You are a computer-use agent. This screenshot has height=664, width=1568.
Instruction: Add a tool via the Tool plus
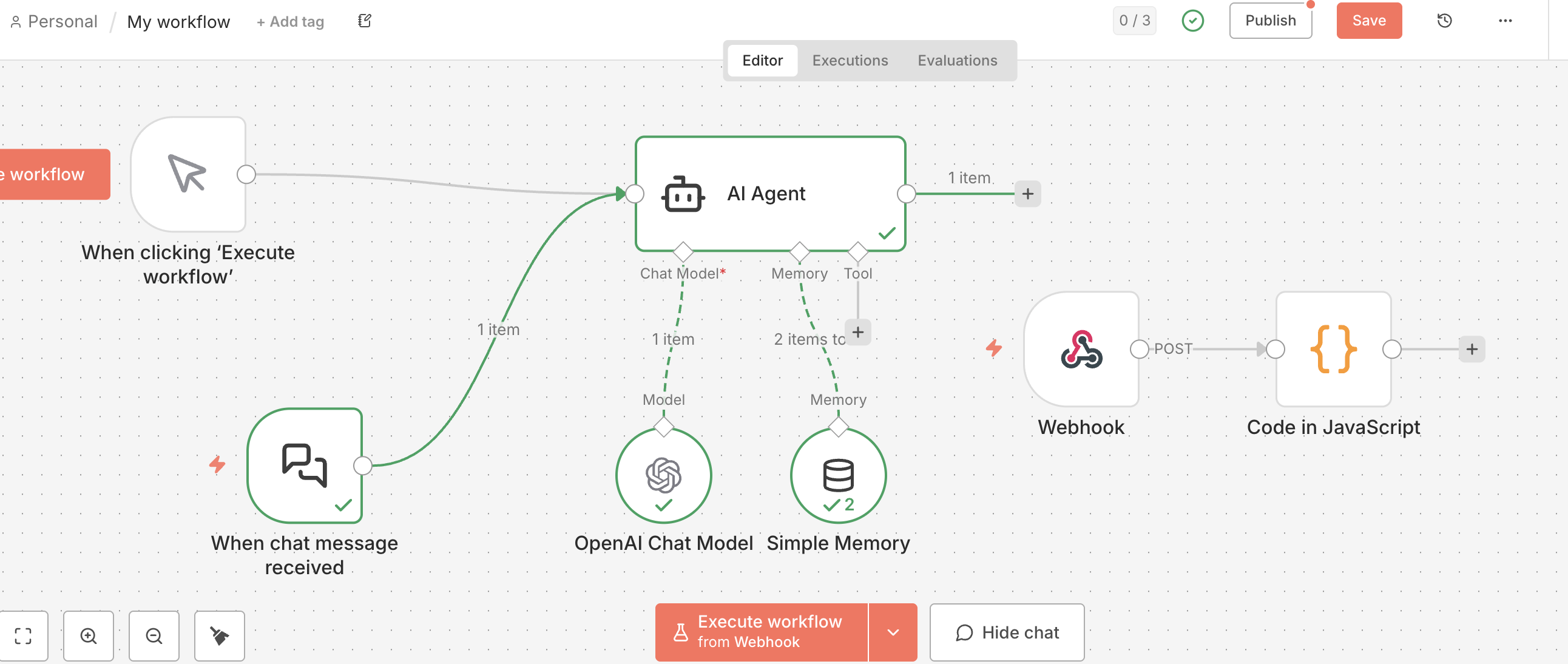coord(857,333)
